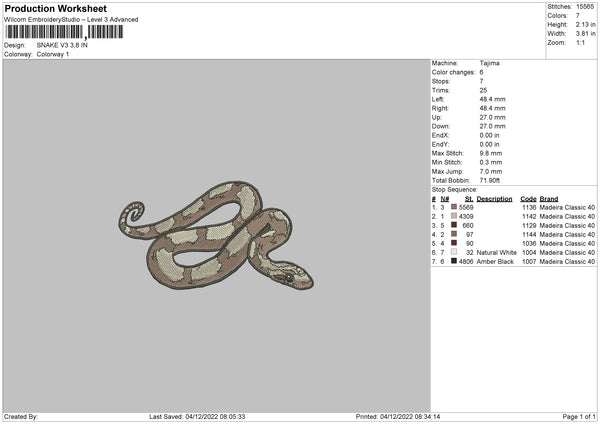Select the Amber Black color swatch

[x=454, y=261]
